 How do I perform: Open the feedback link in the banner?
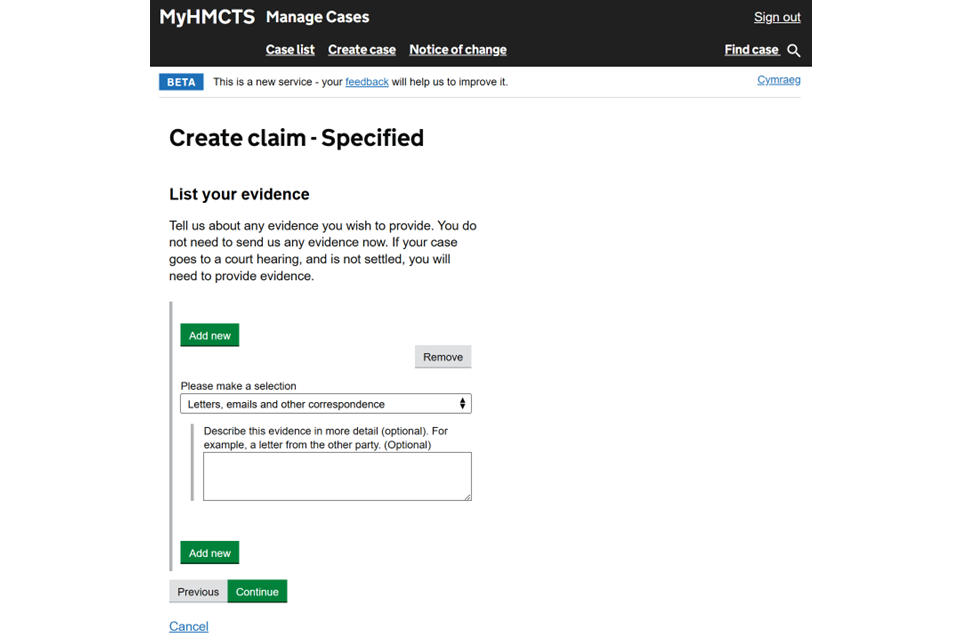367,82
